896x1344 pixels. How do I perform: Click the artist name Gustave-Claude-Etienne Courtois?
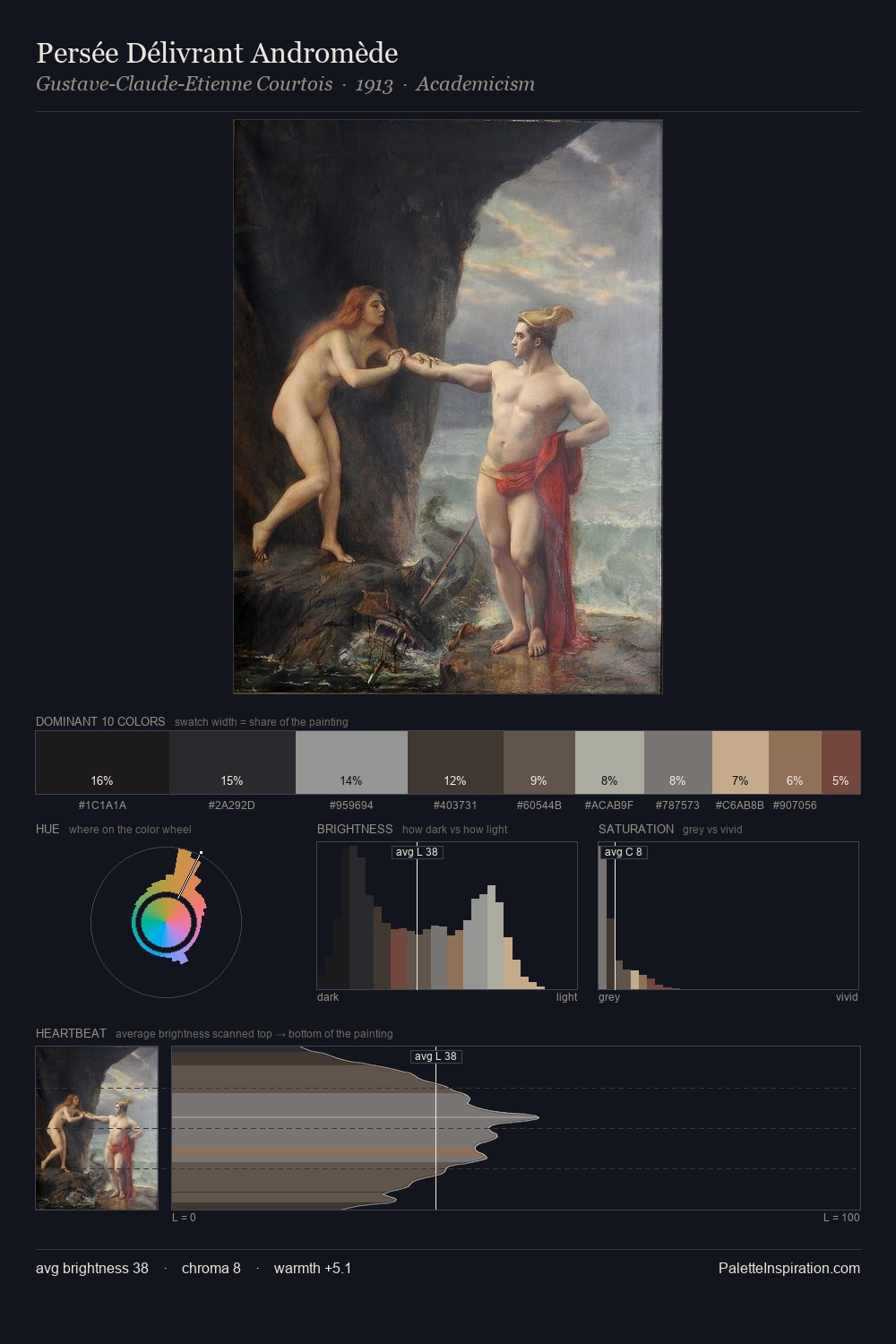pyautogui.click(x=184, y=84)
